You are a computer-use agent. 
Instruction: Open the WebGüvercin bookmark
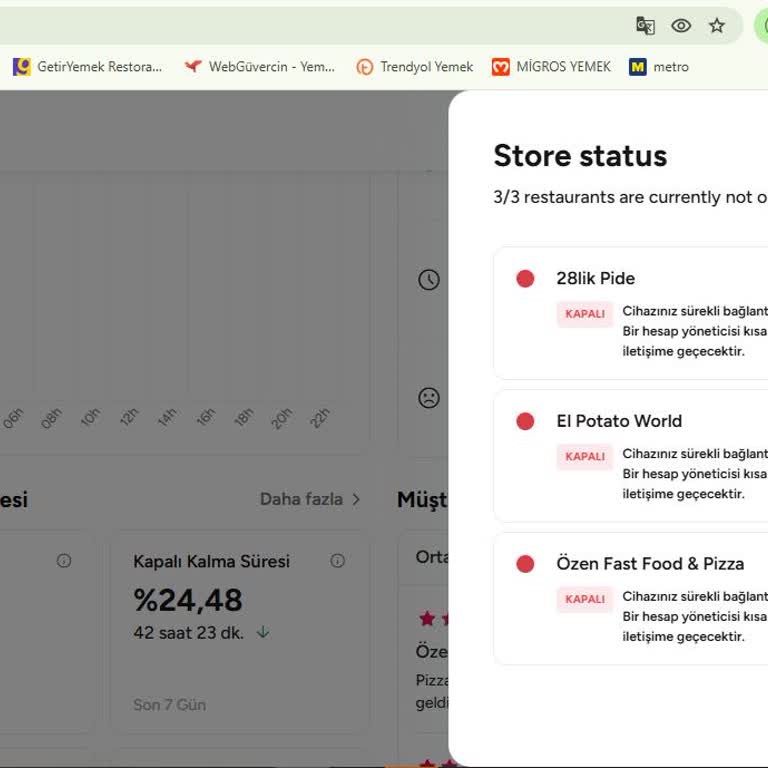[x=260, y=67]
